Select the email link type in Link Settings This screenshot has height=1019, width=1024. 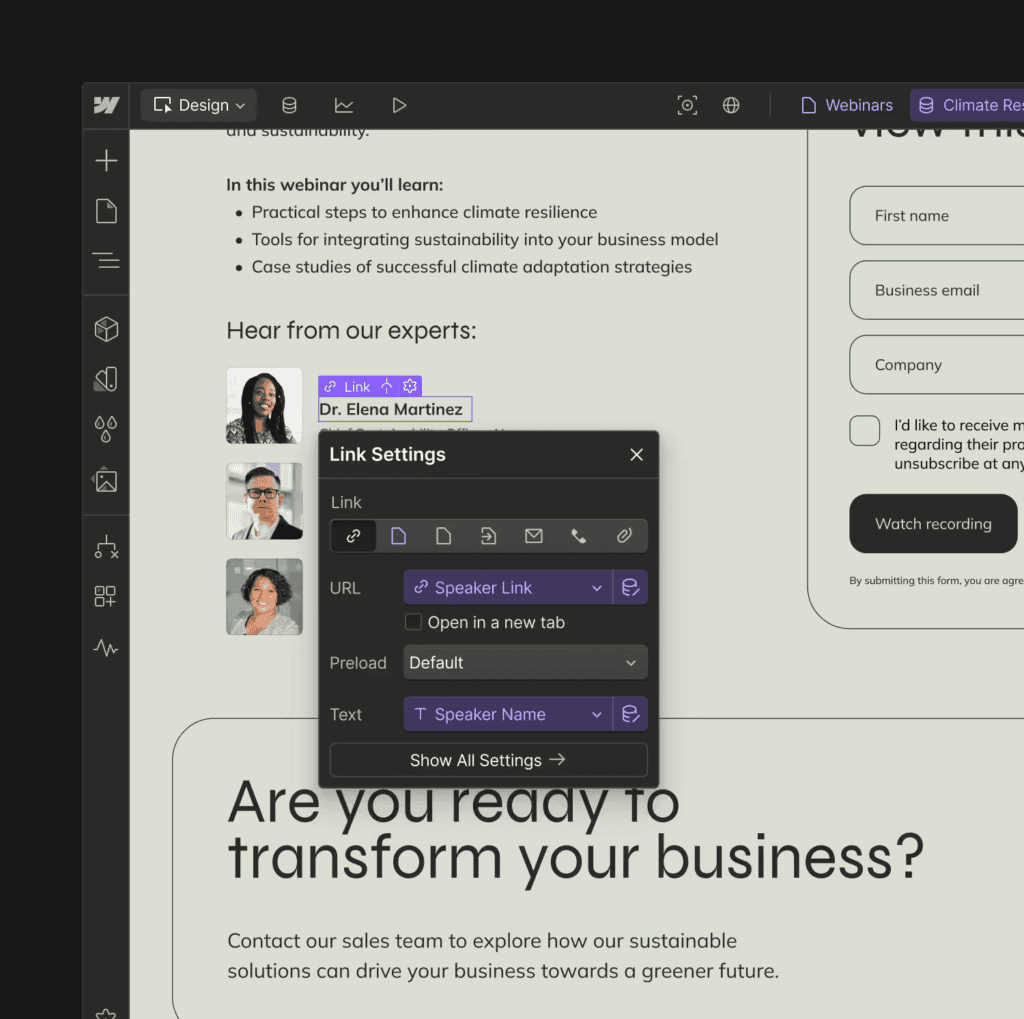click(533, 535)
